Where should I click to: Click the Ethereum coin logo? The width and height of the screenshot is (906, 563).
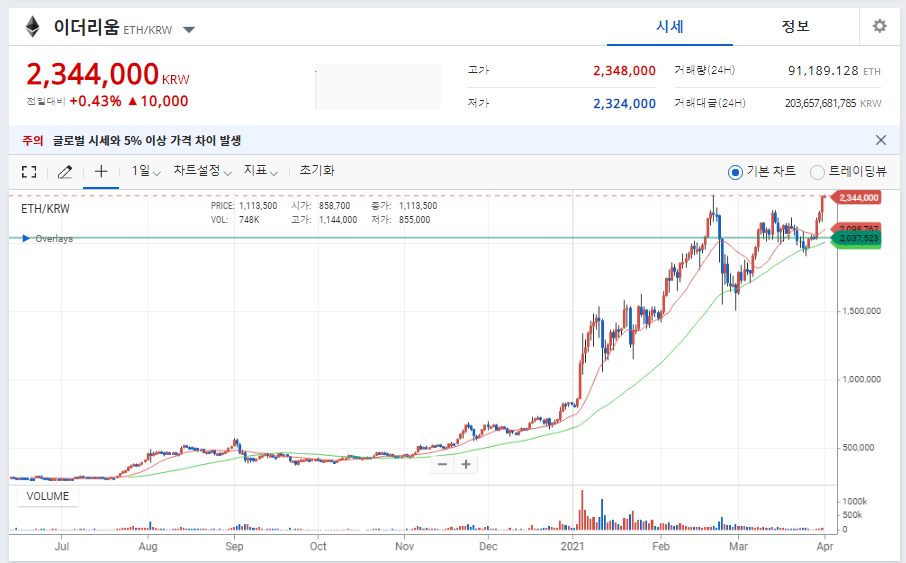(33, 27)
